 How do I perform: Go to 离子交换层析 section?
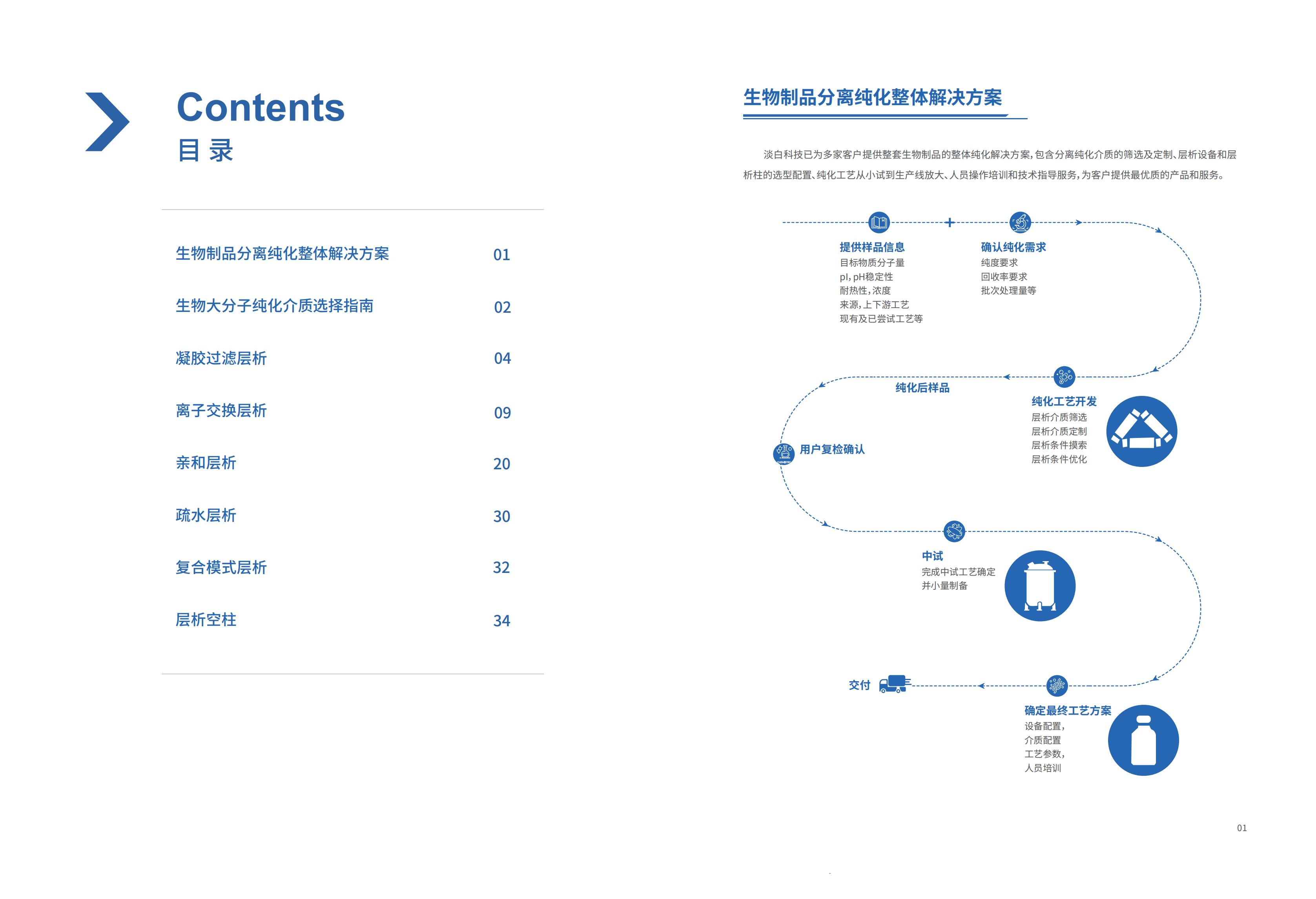221,411
